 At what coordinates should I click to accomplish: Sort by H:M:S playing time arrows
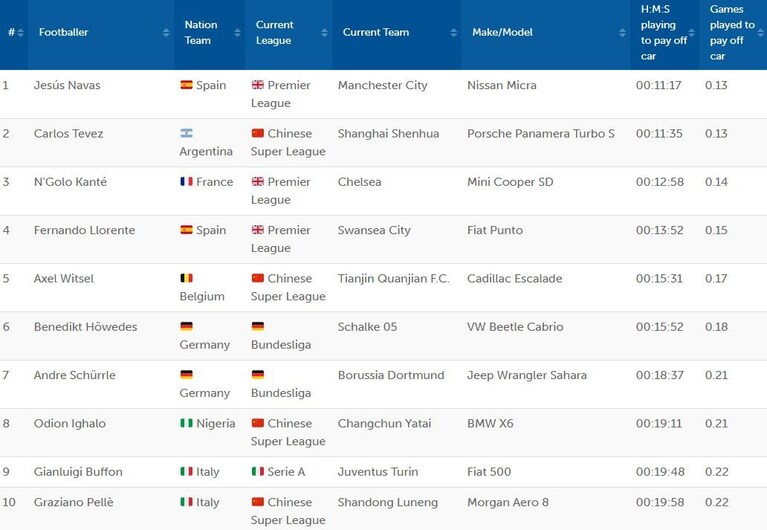click(x=691, y=33)
